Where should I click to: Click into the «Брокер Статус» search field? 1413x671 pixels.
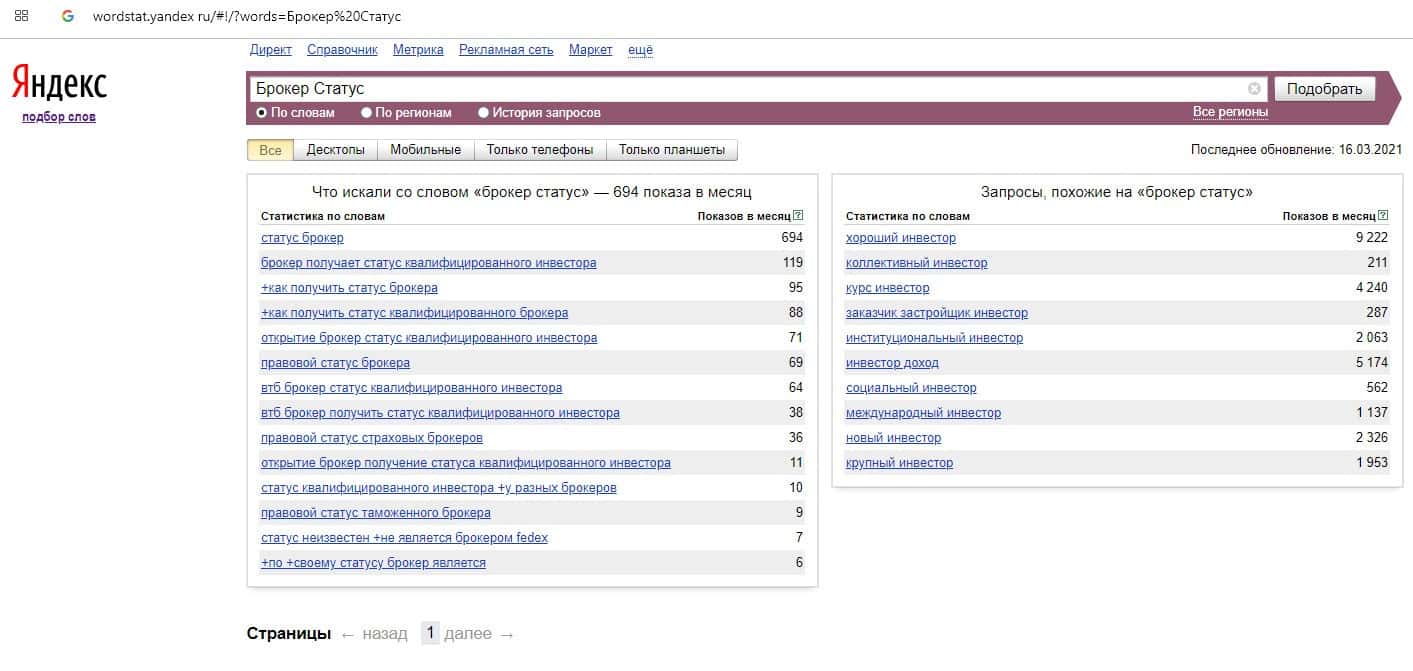[740, 89]
